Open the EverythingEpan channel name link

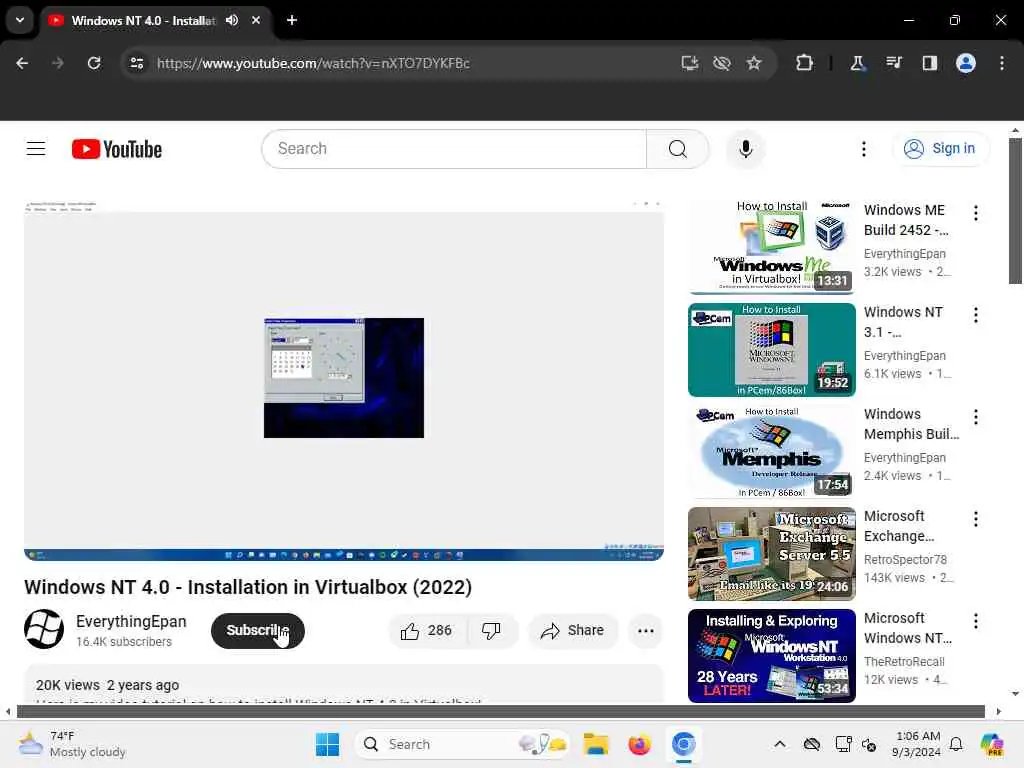coord(131,621)
